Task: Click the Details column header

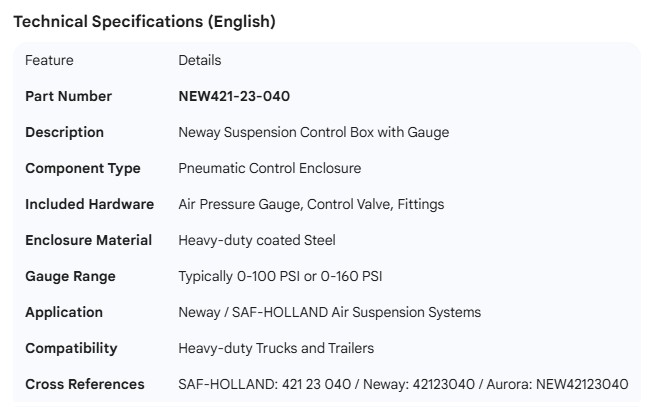Action: [199, 60]
